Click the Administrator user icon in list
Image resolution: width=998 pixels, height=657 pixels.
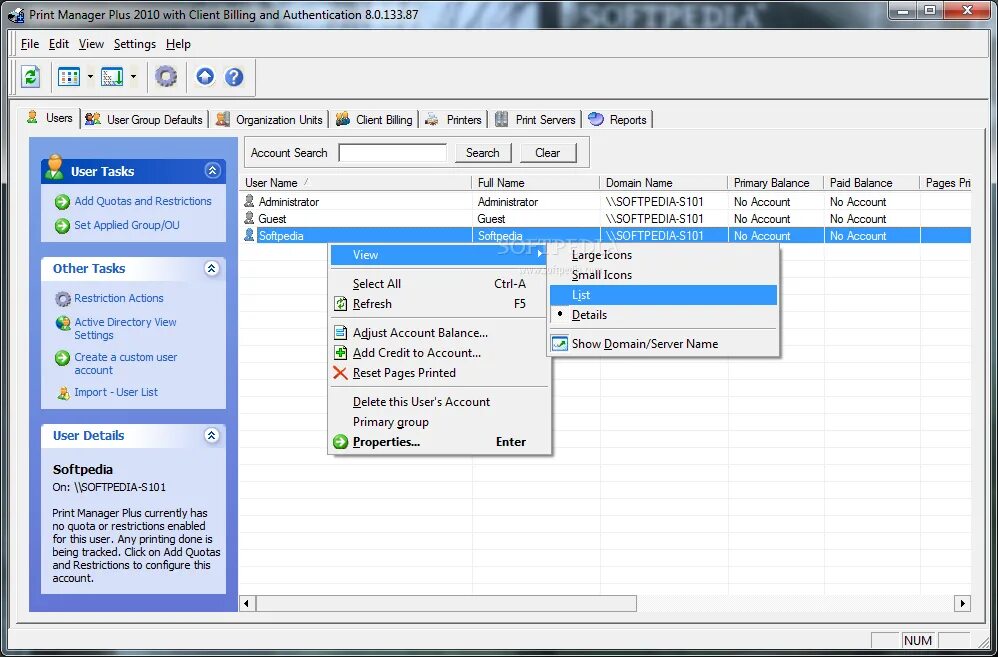pos(249,201)
